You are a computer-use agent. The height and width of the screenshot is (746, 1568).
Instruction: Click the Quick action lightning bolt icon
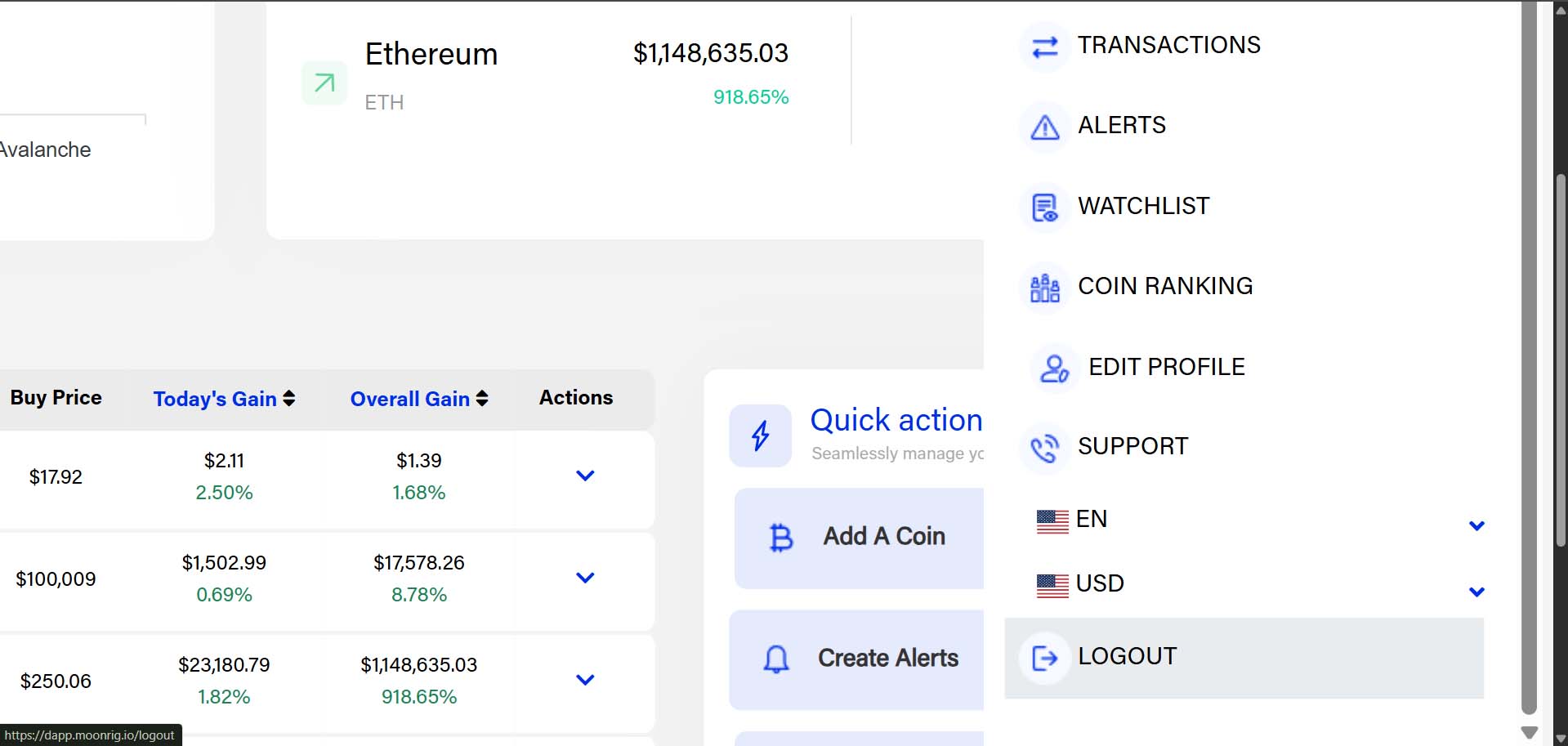(761, 436)
